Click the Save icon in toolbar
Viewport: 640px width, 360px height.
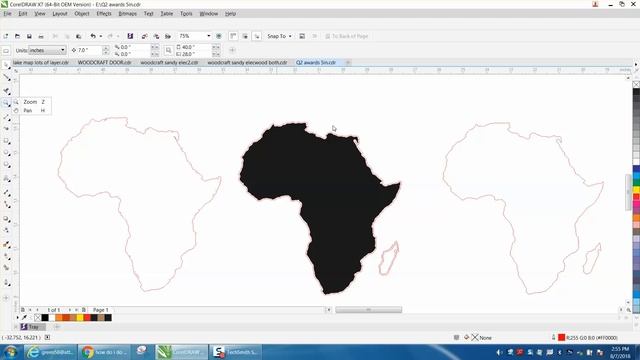[29, 36]
